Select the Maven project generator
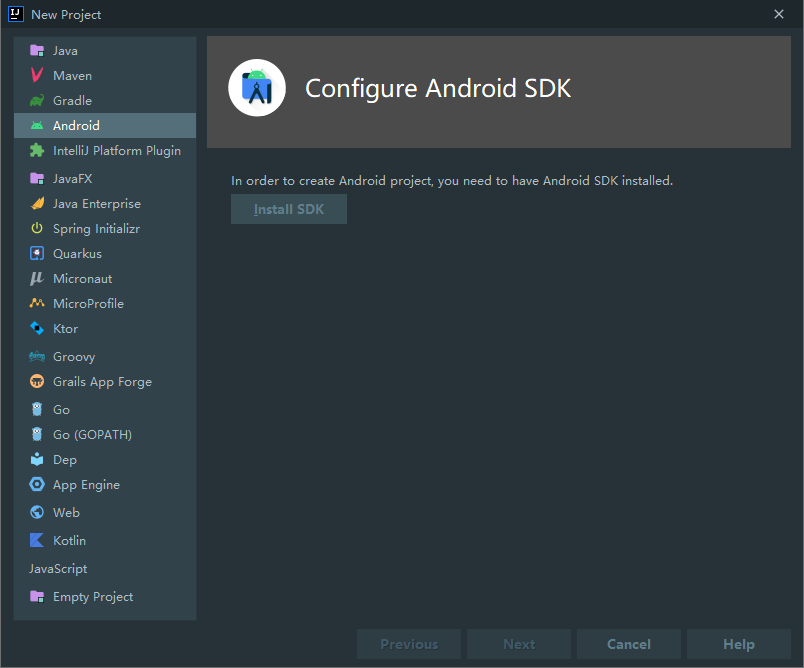804x668 pixels. coord(71,75)
